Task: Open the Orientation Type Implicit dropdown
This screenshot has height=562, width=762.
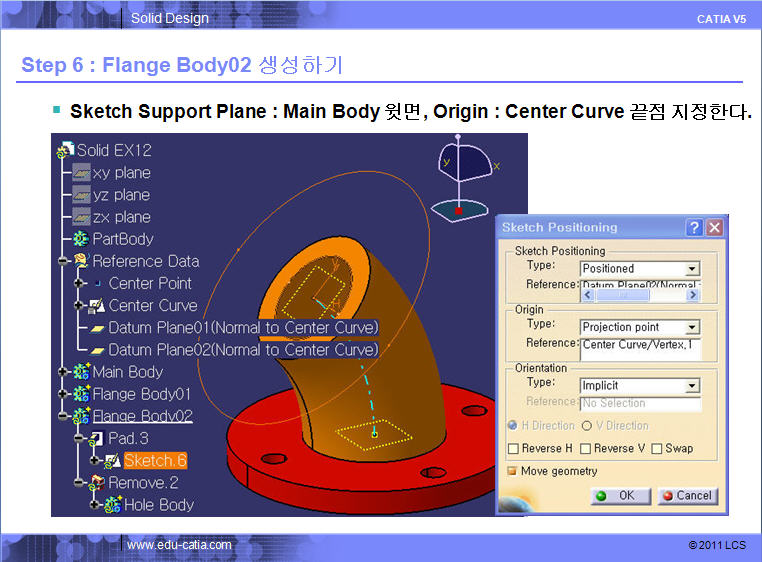Action: pos(692,386)
